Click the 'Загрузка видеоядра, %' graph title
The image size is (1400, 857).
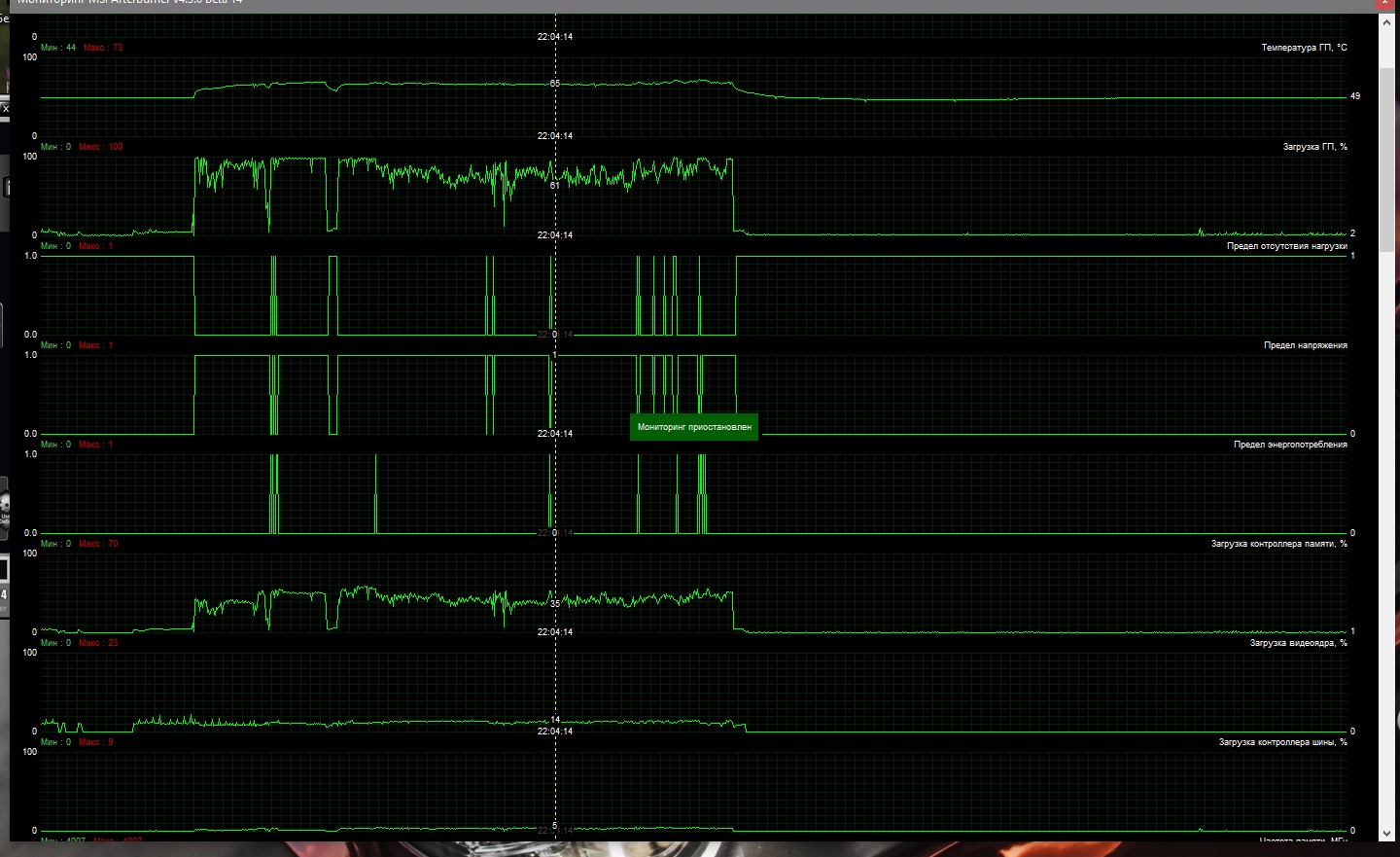click(x=1298, y=643)
